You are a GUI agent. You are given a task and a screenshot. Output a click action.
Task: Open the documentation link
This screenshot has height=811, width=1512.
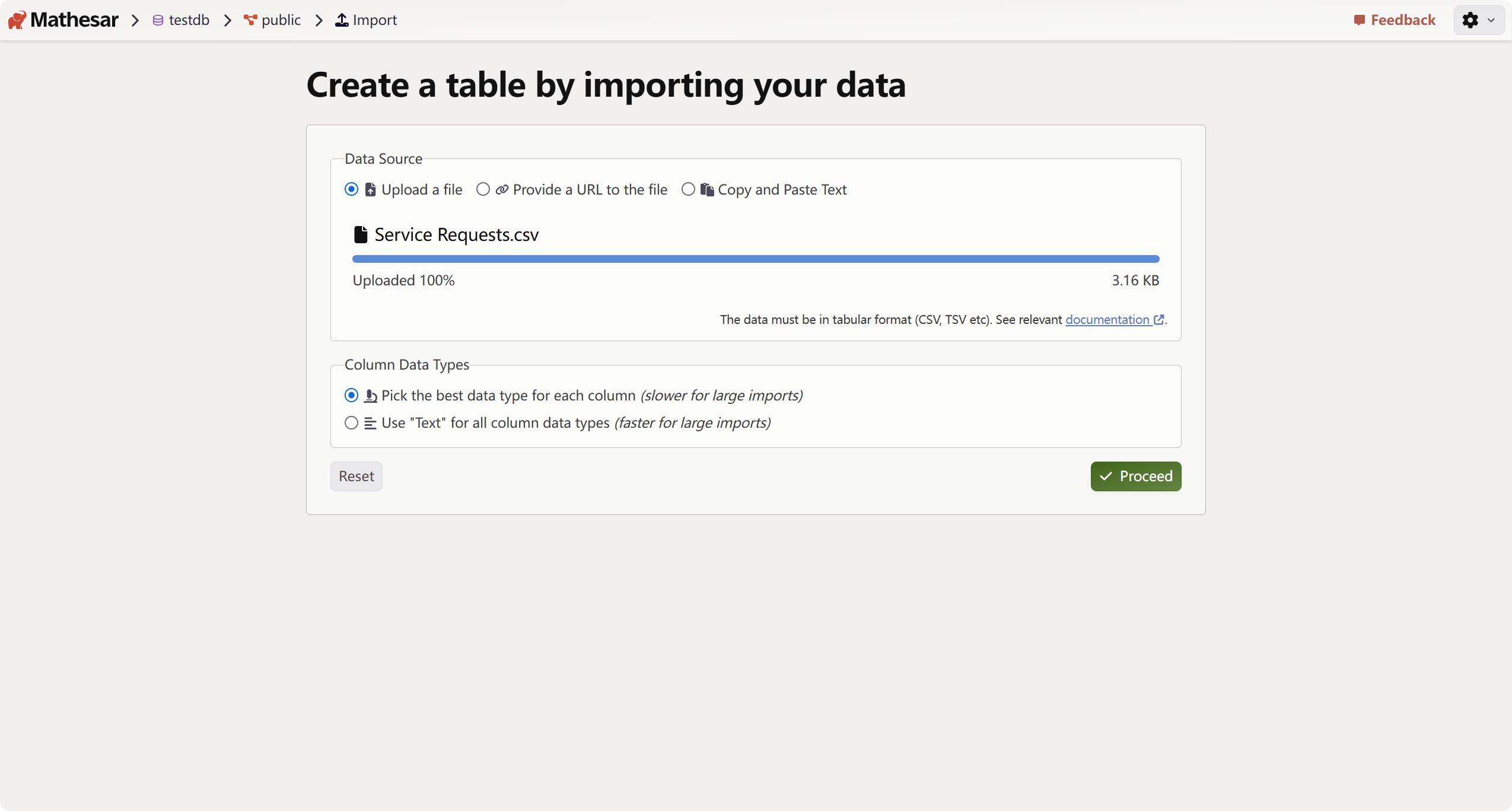point(1107,320)
